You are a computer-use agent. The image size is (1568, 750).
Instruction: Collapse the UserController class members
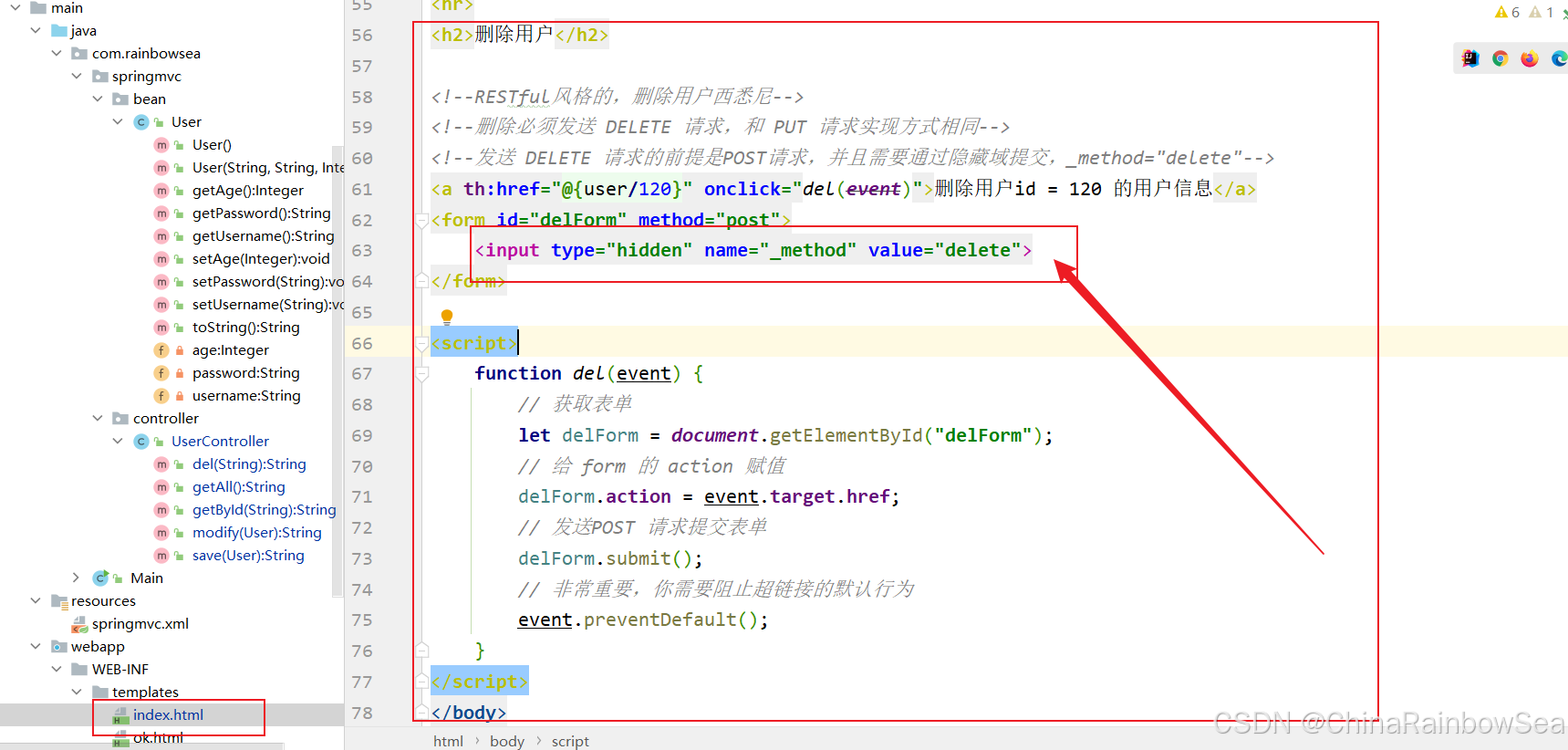click(x=118, y=441)
